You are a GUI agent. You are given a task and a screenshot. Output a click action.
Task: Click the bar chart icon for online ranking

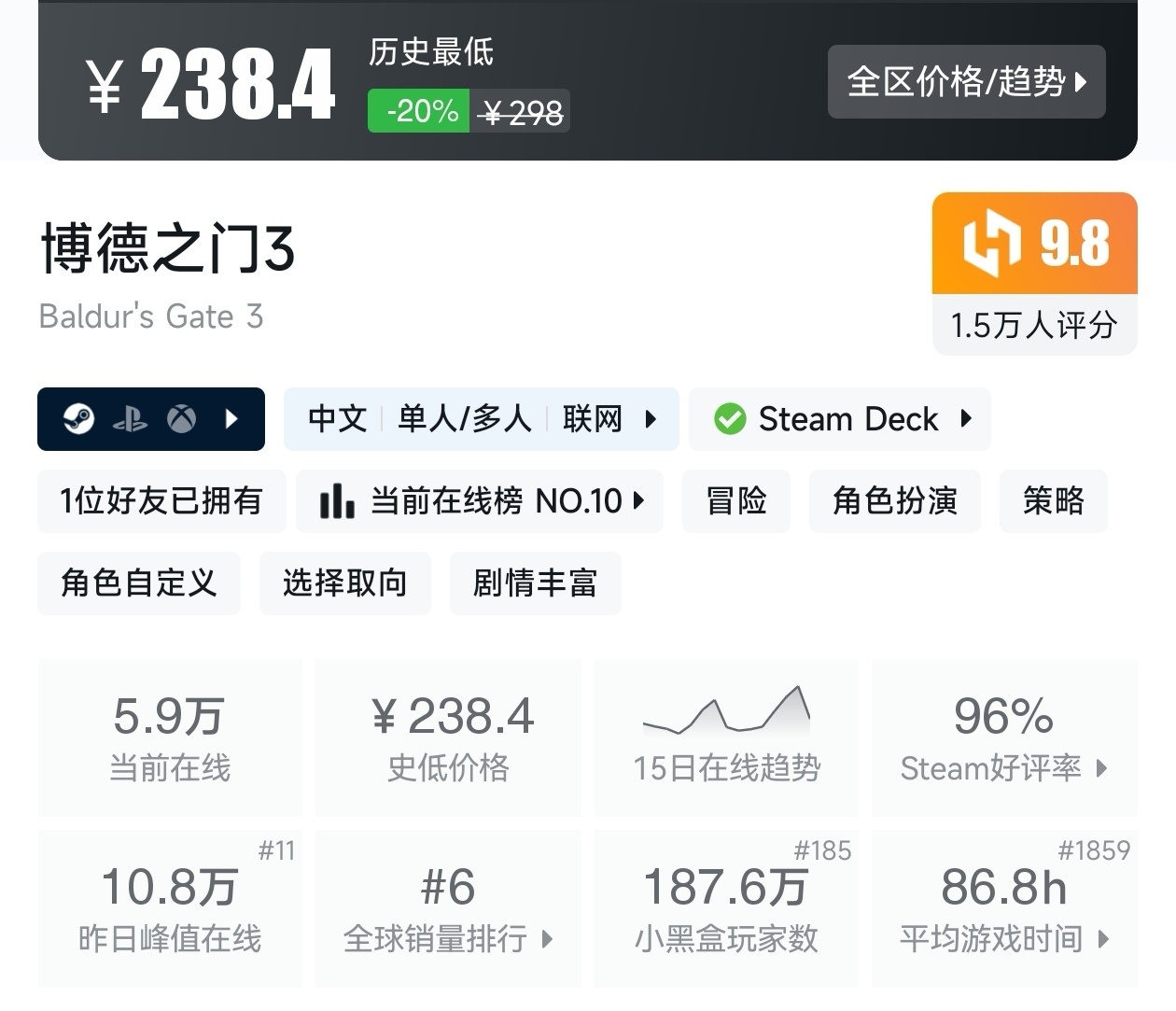pyautogui.click(x=337, y=500)
